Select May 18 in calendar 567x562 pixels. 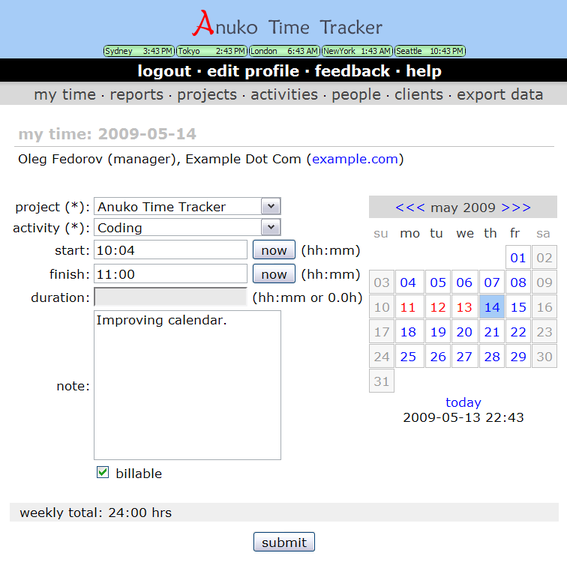408,332
